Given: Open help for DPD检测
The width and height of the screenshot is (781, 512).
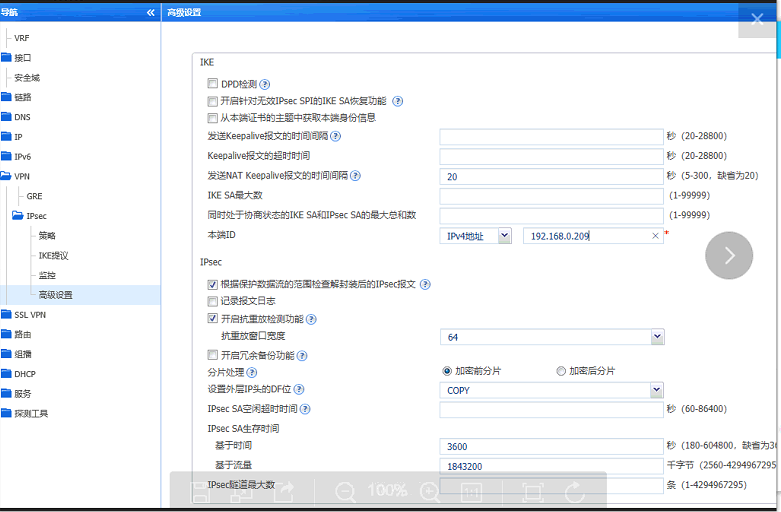Looking at the screenshot, I should point(265,84).
